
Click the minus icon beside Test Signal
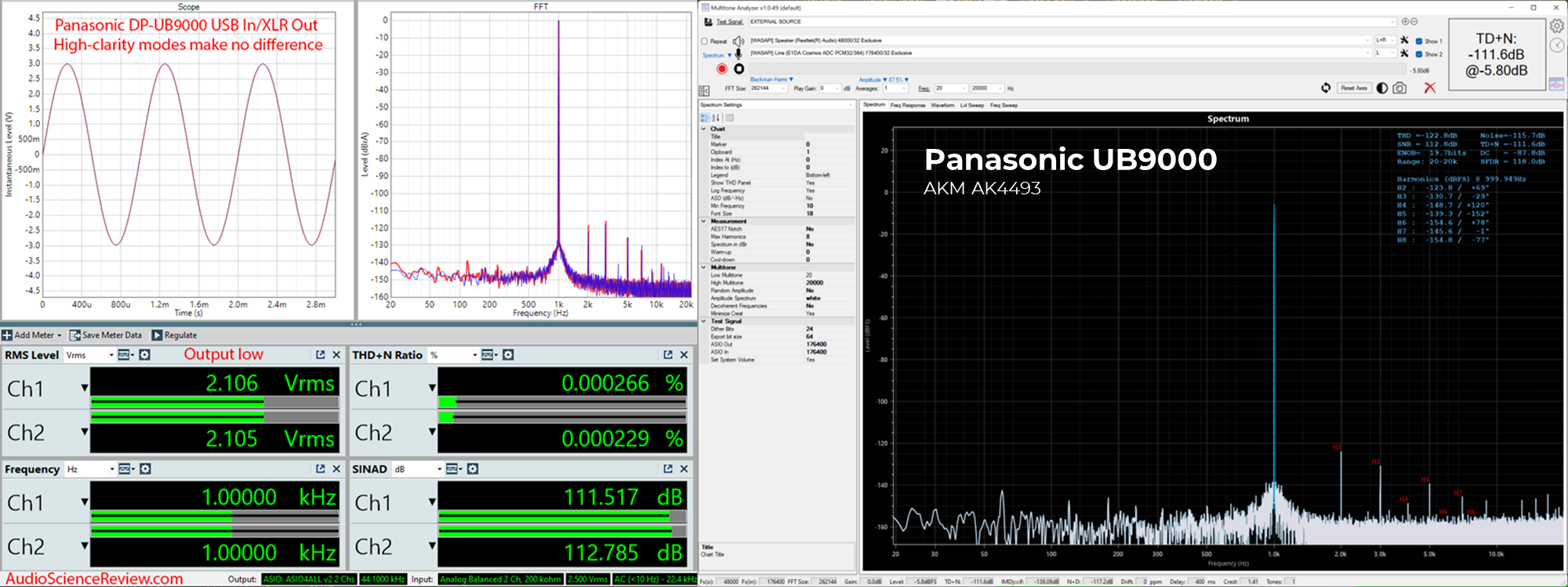[1414, 22]
